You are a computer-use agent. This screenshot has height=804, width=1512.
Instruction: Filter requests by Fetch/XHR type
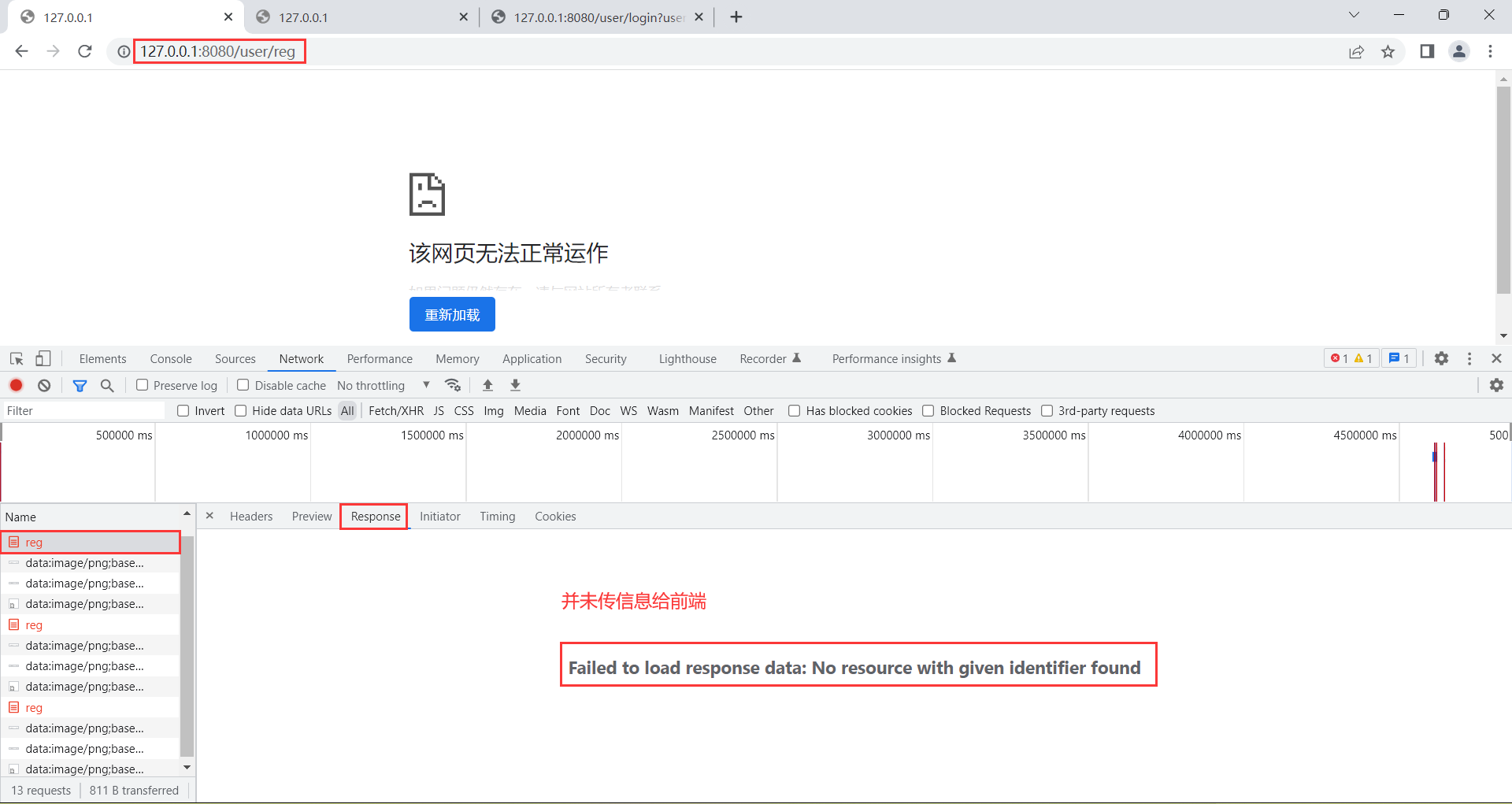[396, 411]
